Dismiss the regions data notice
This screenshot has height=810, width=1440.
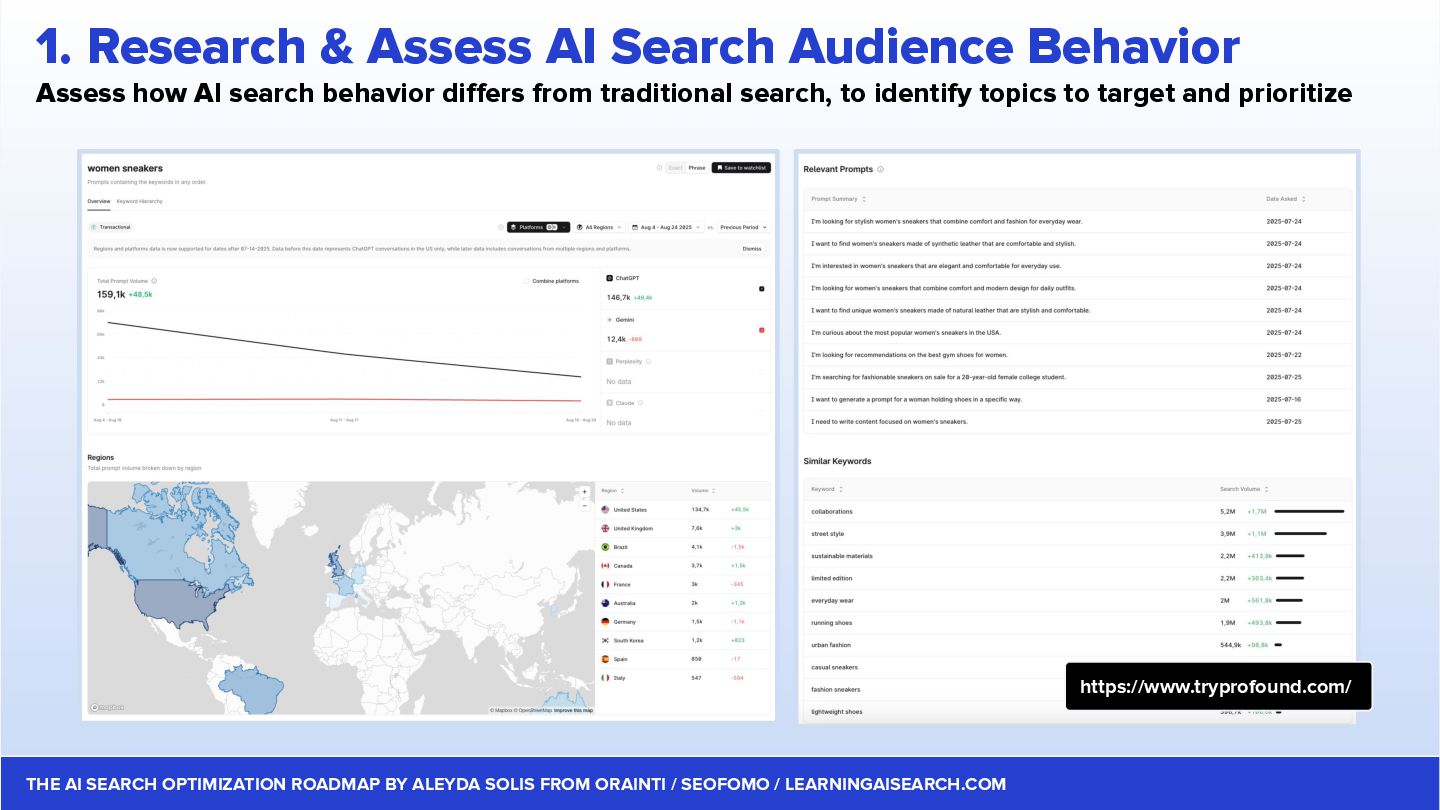coord(751,248)
